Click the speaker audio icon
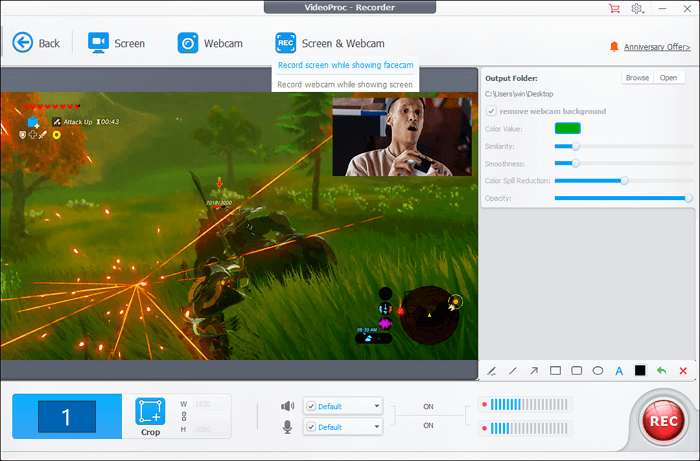The width and height of the screenshot is (700, 461). (x=288, y=406)
